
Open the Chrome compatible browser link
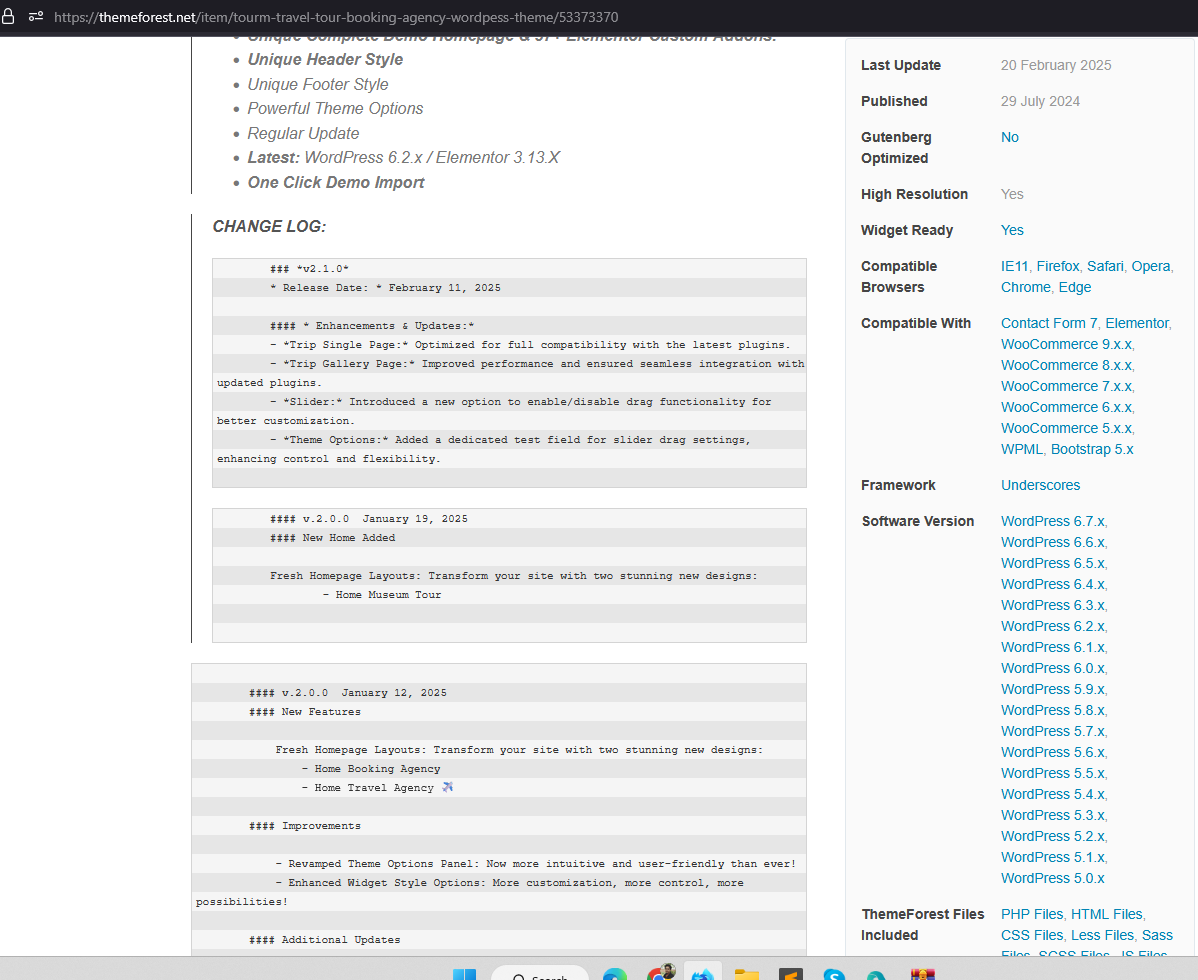pos(1025,287)
